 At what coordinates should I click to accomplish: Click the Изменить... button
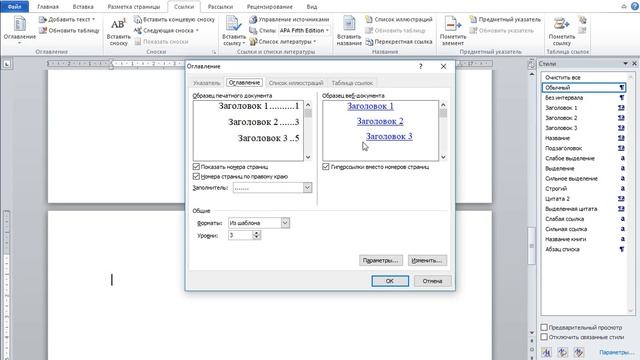click(427, 260)
